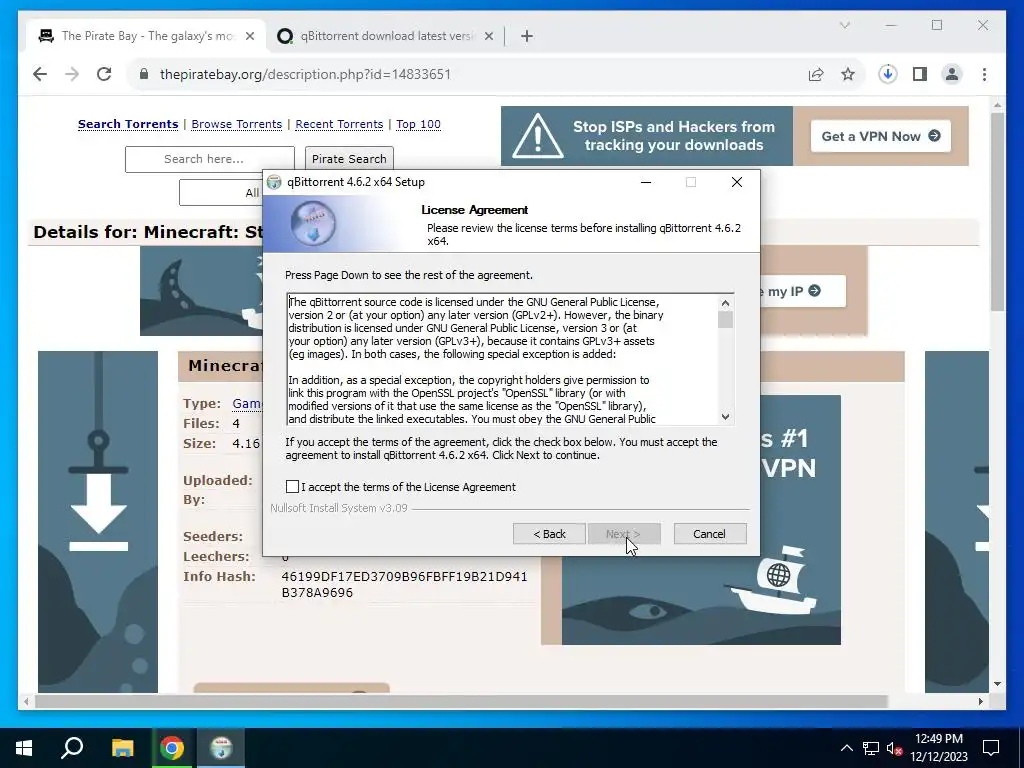The image size is (1024, 768).
Task: Click the address bar URL
Action: coord(305,74)
